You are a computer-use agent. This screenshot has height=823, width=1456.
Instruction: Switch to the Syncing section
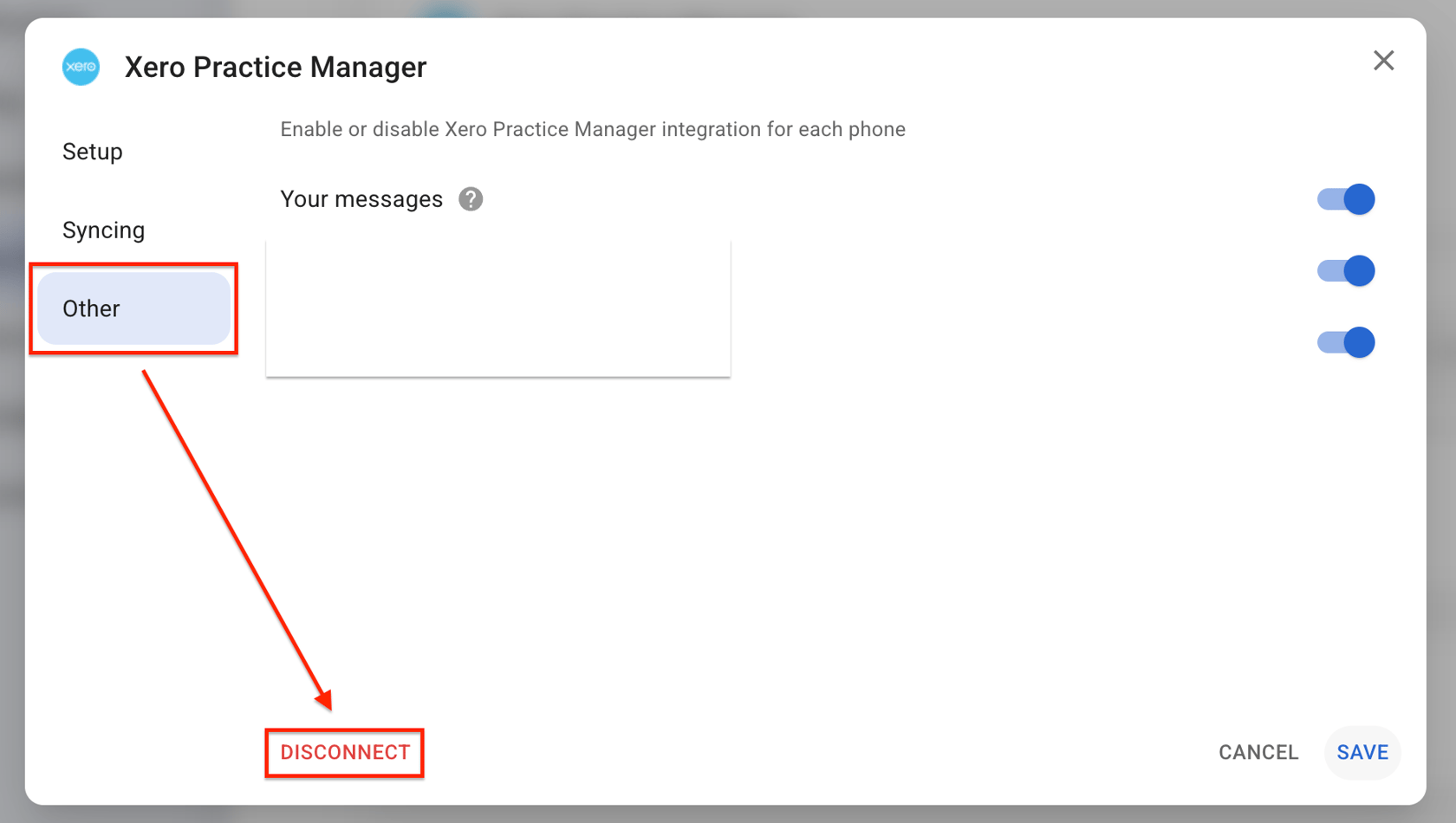(x=103, y=230)
